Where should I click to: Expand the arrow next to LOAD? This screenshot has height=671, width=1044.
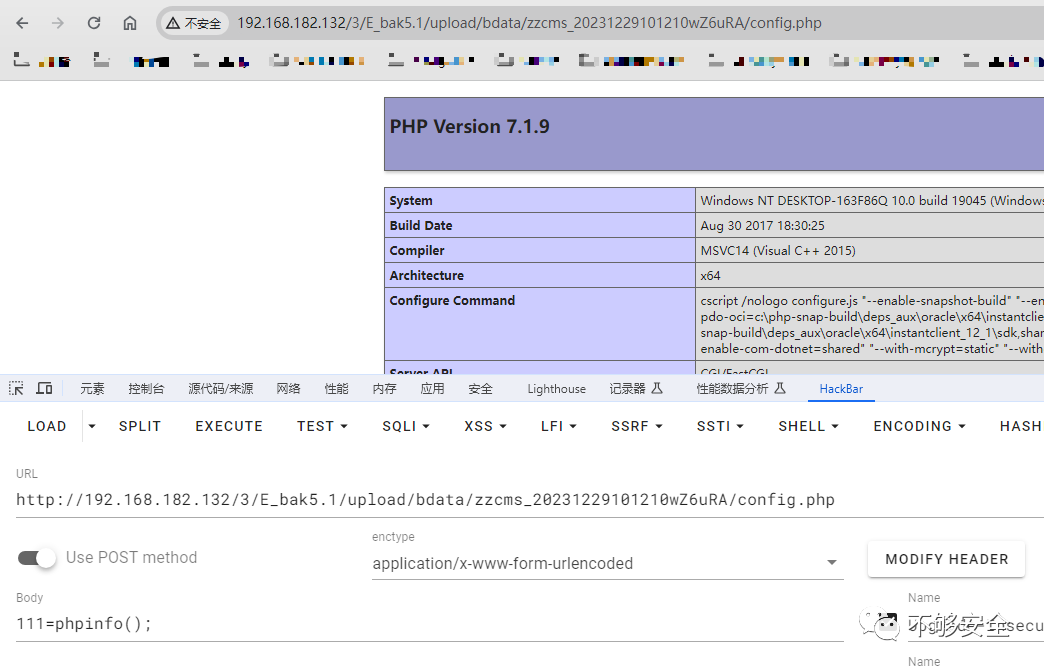click(x=92, y=426)
